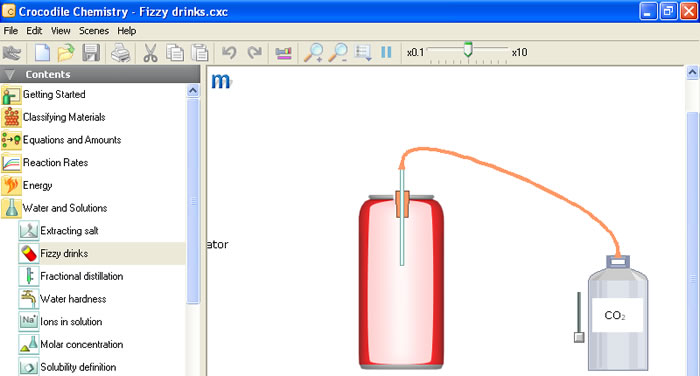Screen dimensions: 700x376
Task: Click the New document icon
Action: point(42,53)
